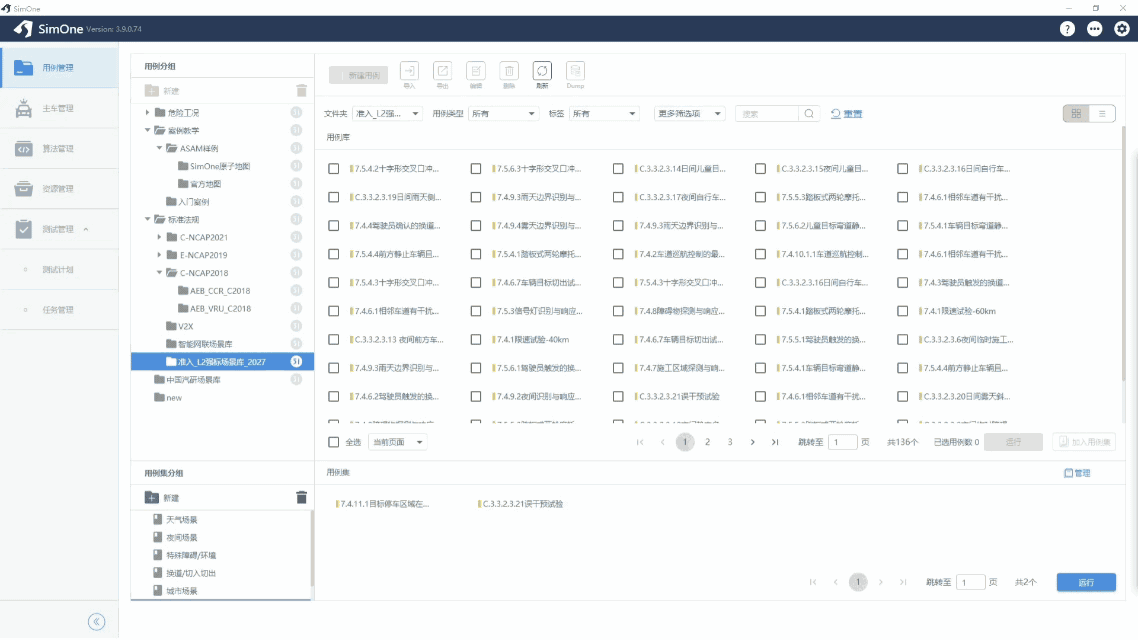This screenshot has width=1138, height=640.
Task: Open the vehicle management sidebar tab
Action: [59, 108]
